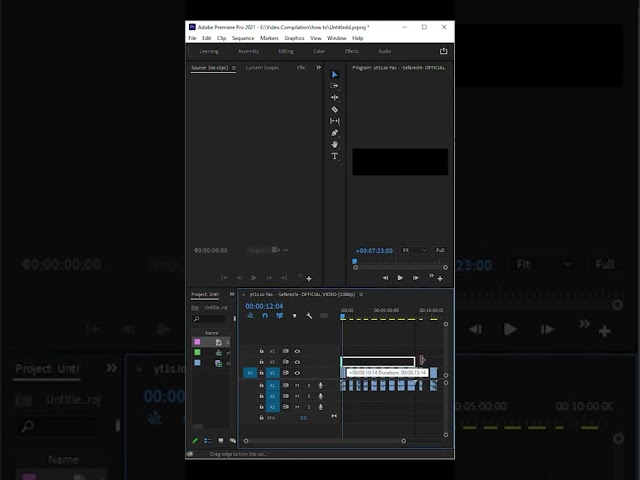Viewport: 640px width, 480px height.
Task: Step forward one frame in program monitor
Action: pos(416,278)
